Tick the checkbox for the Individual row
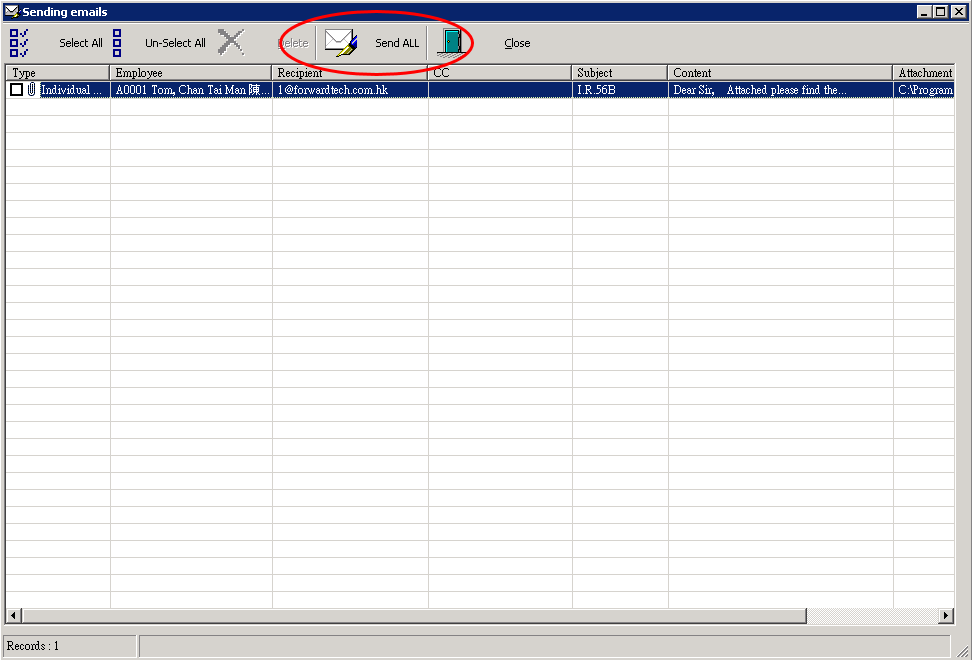972x660 pixels. [17, 90]
